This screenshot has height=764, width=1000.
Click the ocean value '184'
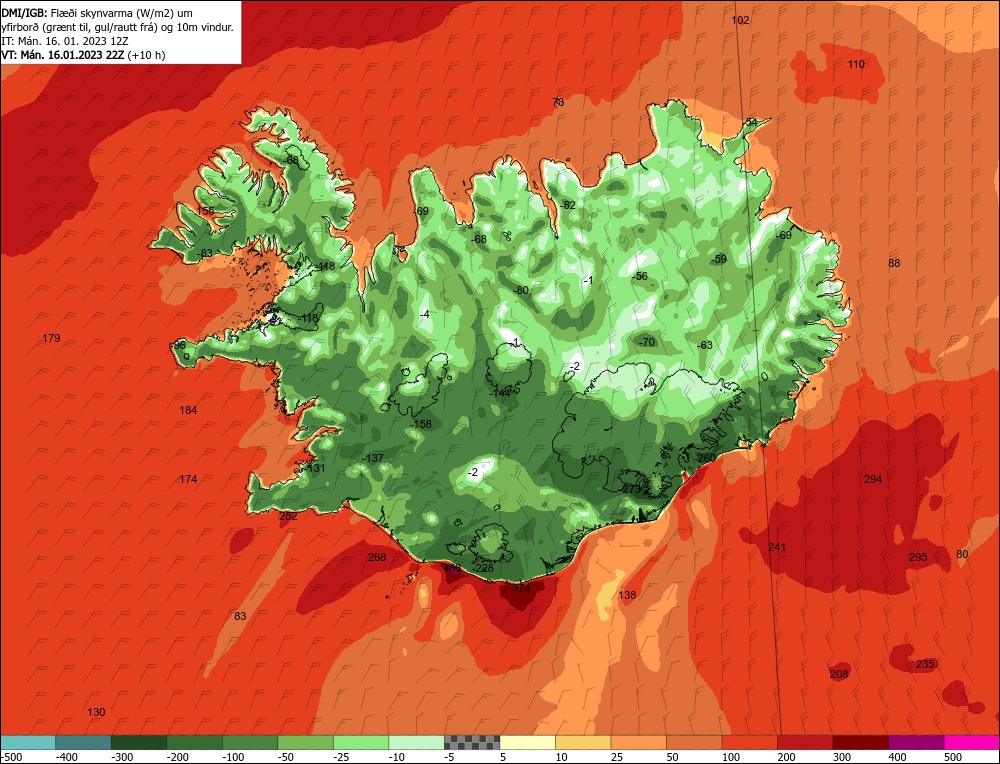188,410
